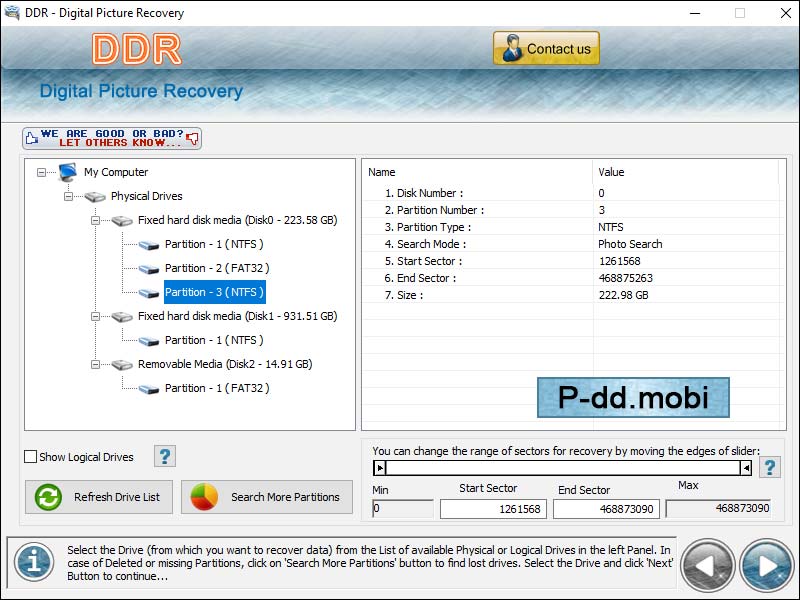Click the '4. Search Mode :' row
The height and width of the screenshot is (600, 800).
pos(571,244)
